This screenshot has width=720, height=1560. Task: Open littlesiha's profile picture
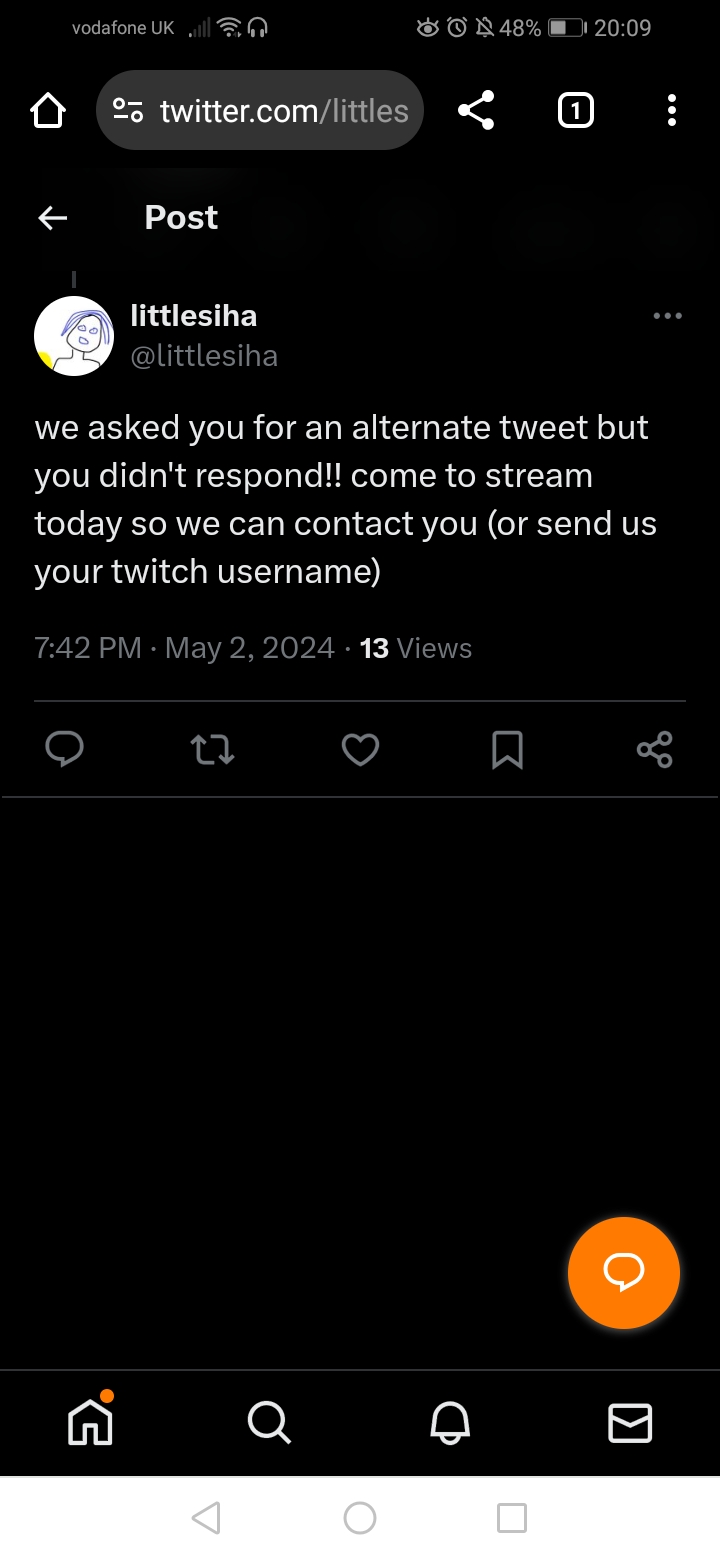[x=74, y=336]
